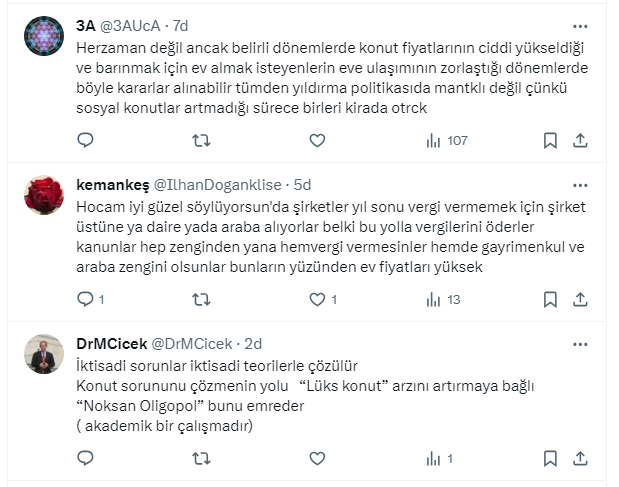Like the tweet by 3A
The image size is (619, 487).
pyautogui.click(x=317, y=141)
